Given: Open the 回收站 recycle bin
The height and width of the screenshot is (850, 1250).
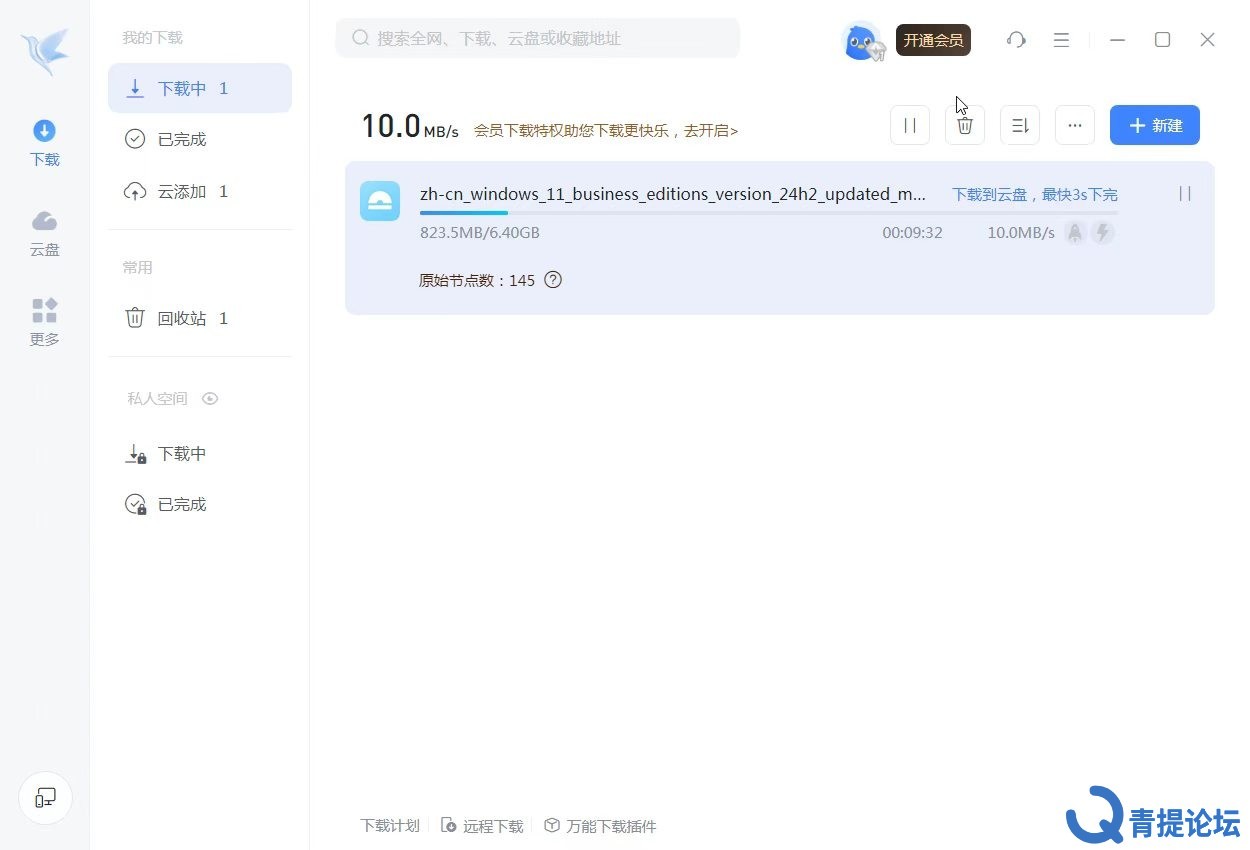Looking at the screenshot, I should click(x=200, y=318).
